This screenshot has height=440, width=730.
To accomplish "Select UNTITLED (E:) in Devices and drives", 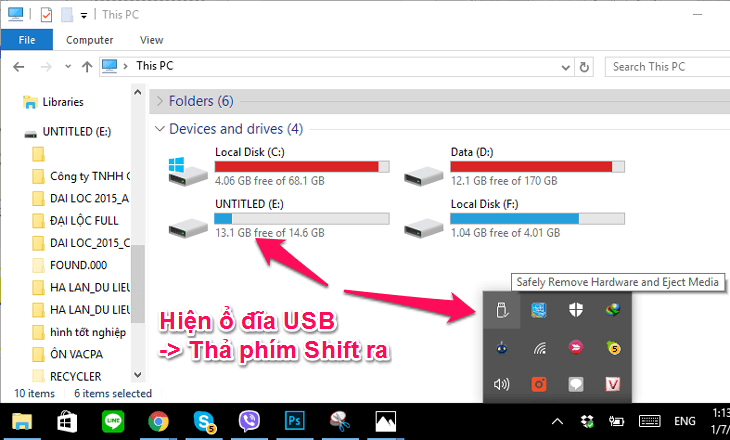I will [x=279, y=218].
